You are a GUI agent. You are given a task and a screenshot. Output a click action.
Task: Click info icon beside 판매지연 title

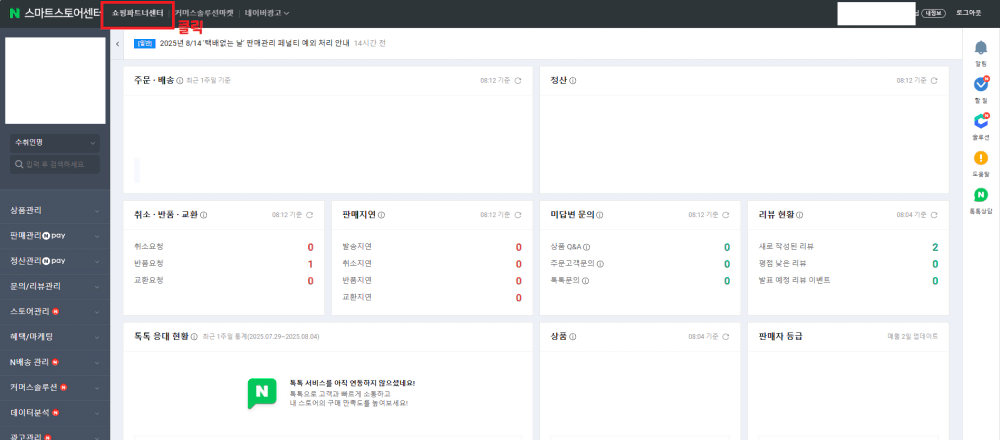381,216
